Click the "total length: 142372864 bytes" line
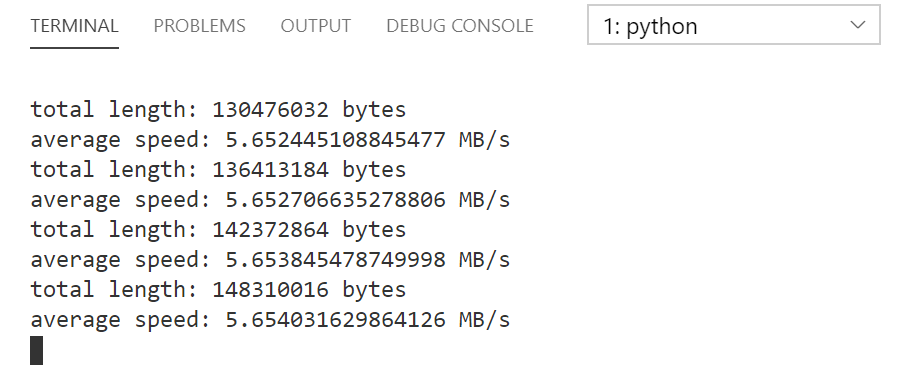Screen dimensions: 909x365 pyautogui.click(x=218, y=230)
